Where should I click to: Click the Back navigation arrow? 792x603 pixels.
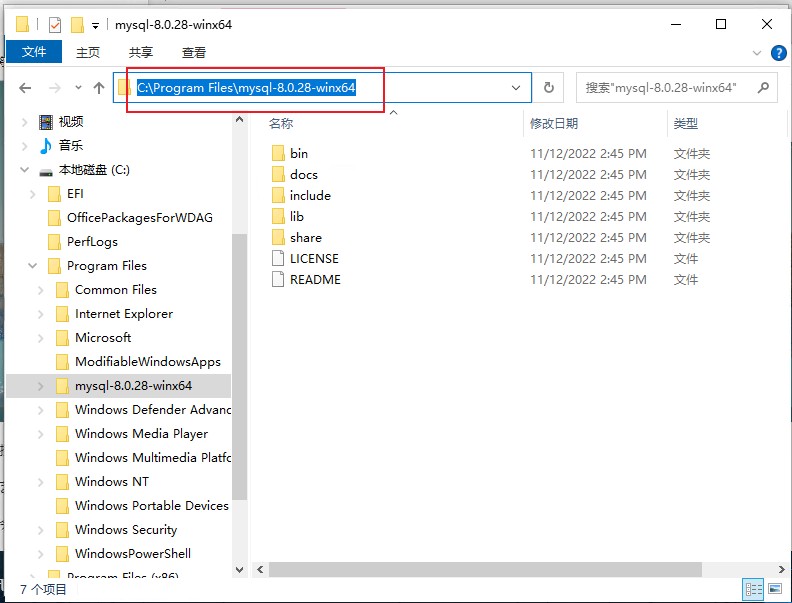click(25, 88)
